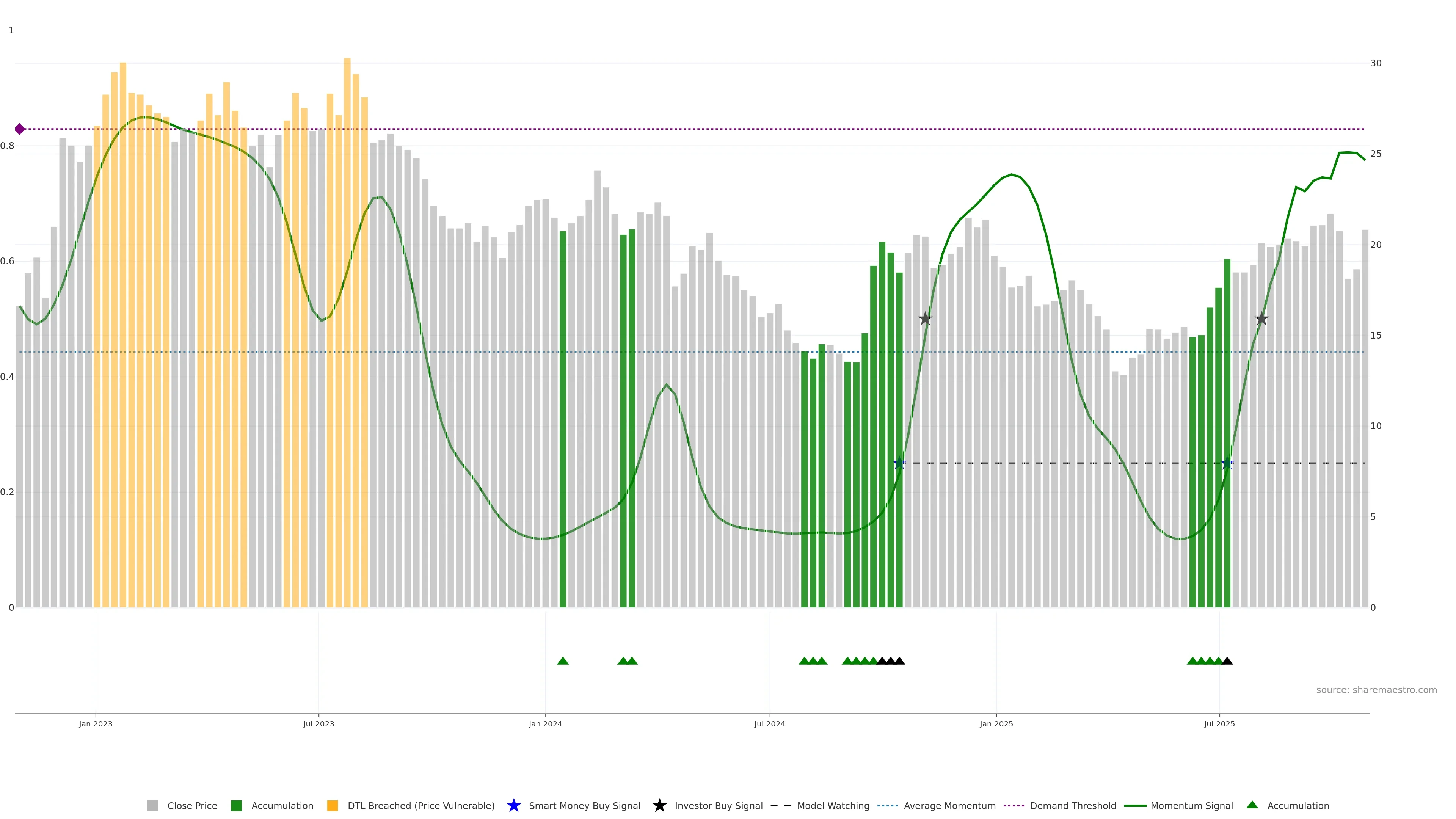Click the orange DTL Breached color swatch

point(333,806)
